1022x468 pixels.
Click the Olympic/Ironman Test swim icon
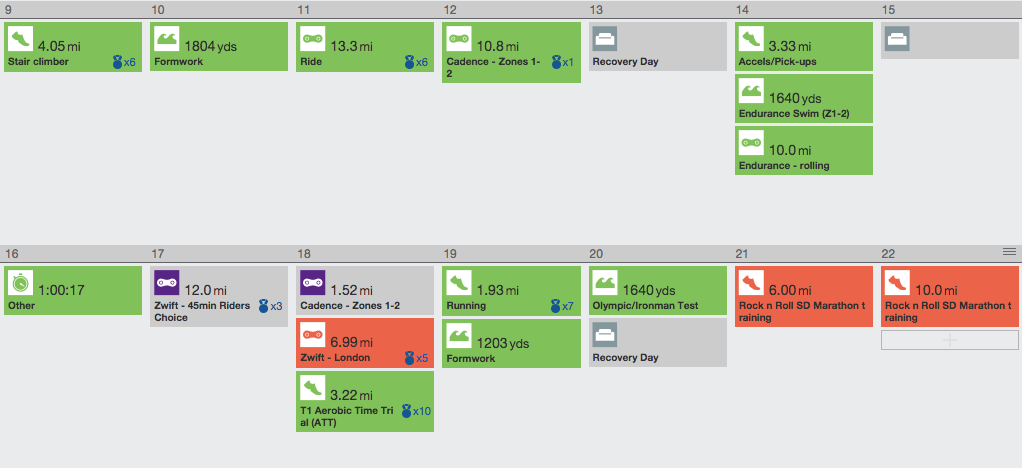point(604,283)
